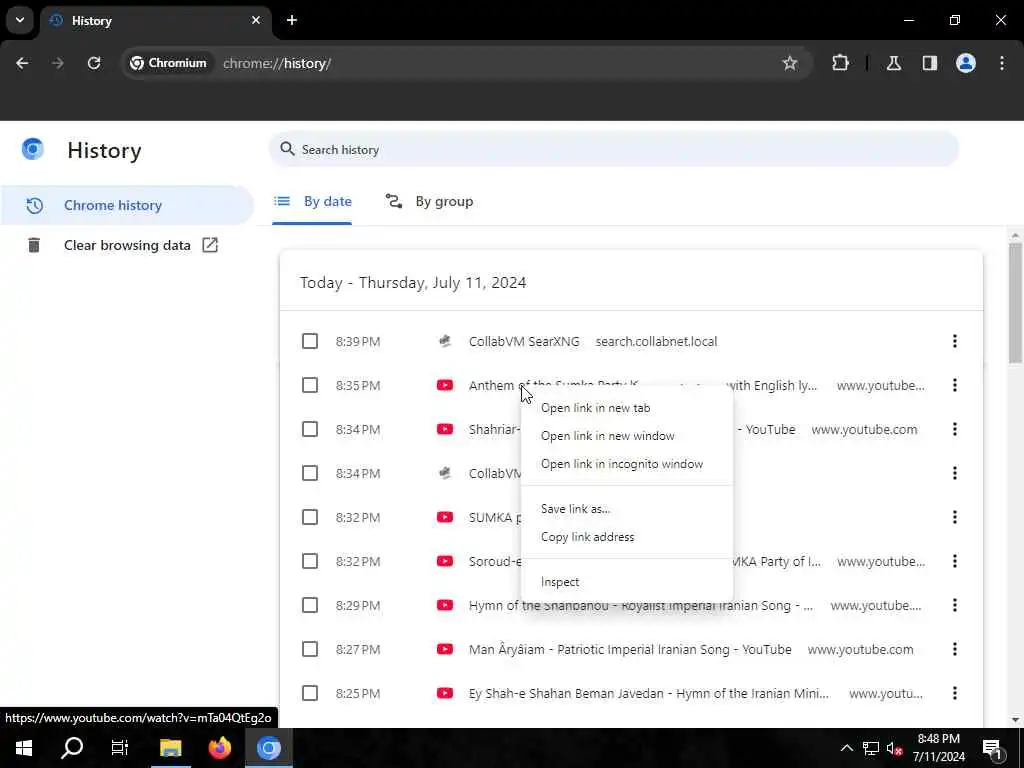Bookmark this page with the star icon
The width and height of the screenshot is (1024, 768).
tap(790, 63)
